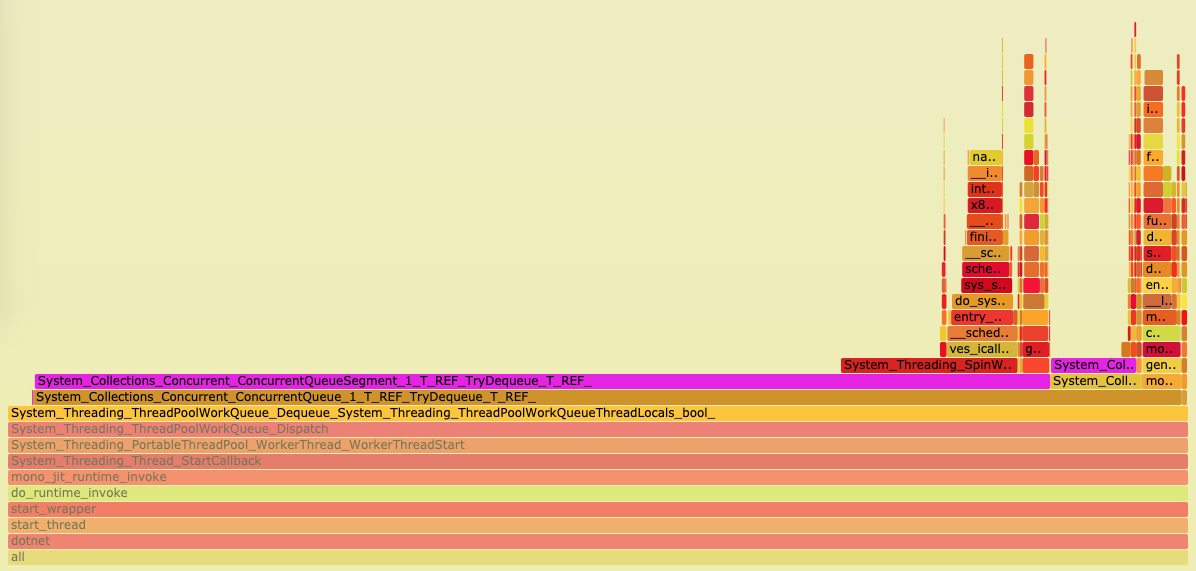The height and width of the screenshot is (571, 1196).
Task: Zoom into System_Threading_Thread_StartCallback frame
Action: [x=597, y=461]
